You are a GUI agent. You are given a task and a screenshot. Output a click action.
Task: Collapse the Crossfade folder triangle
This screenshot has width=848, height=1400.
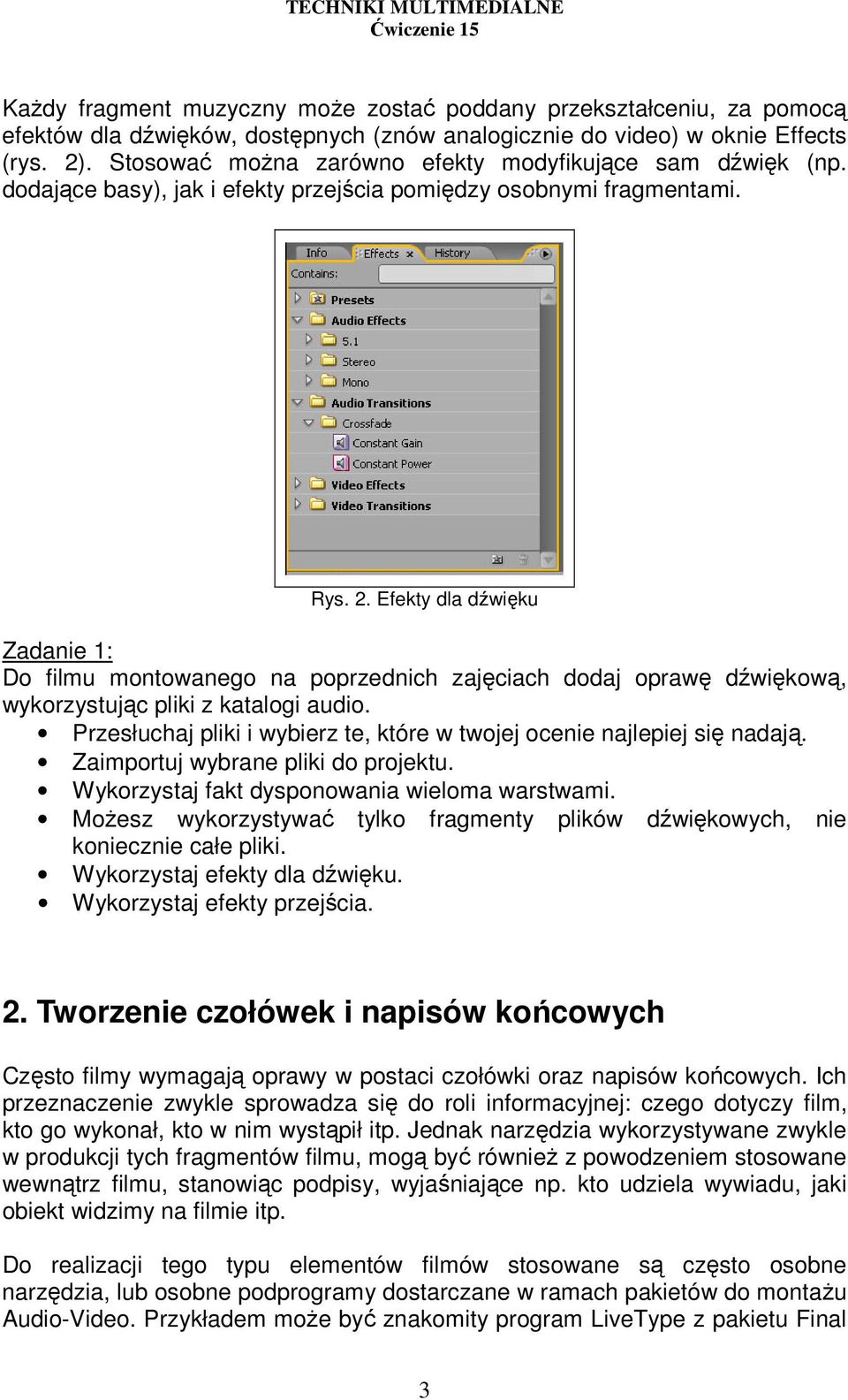coord(308,422)
